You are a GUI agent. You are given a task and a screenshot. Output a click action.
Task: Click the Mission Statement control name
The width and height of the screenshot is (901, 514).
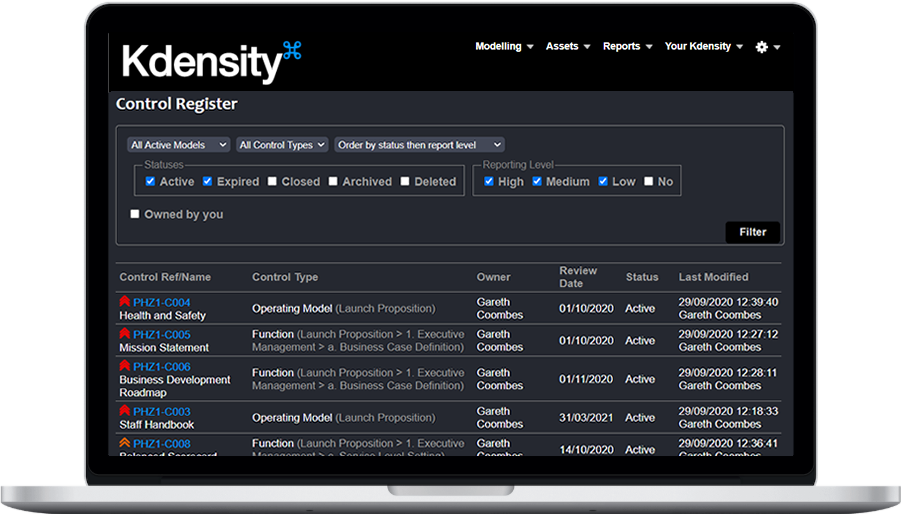(x=164, y=347)
